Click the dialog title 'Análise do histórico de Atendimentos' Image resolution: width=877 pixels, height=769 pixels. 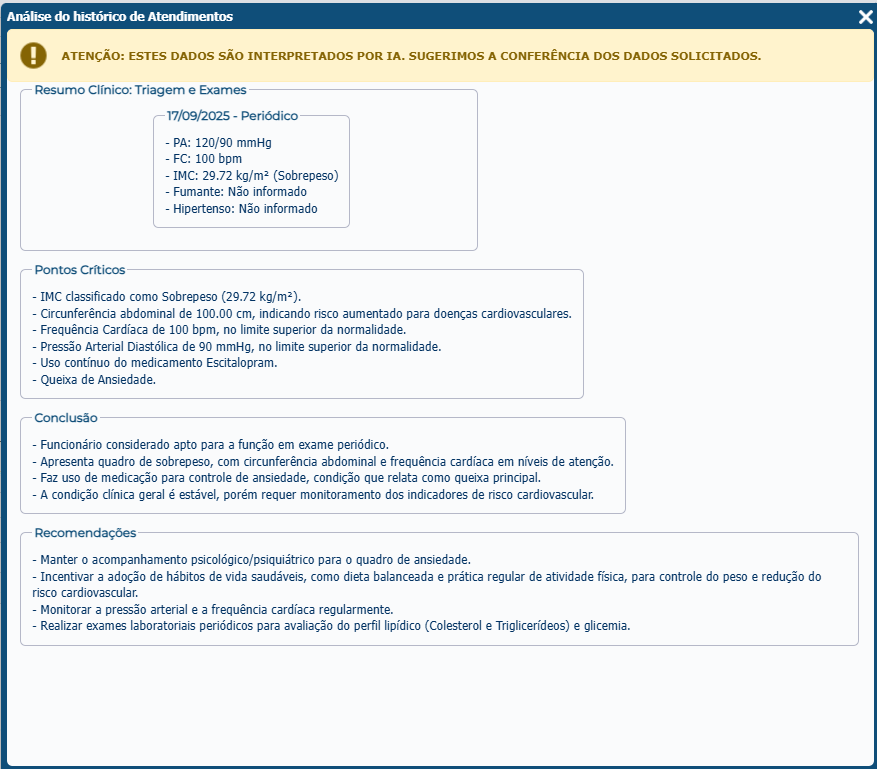120,16
